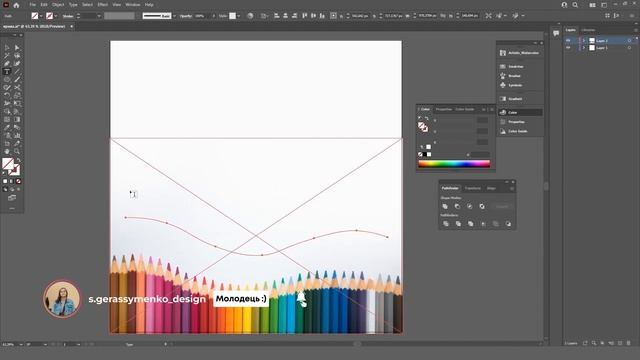
Task: Select the Shape Builder tool
Action: click(x=7, y=111)
